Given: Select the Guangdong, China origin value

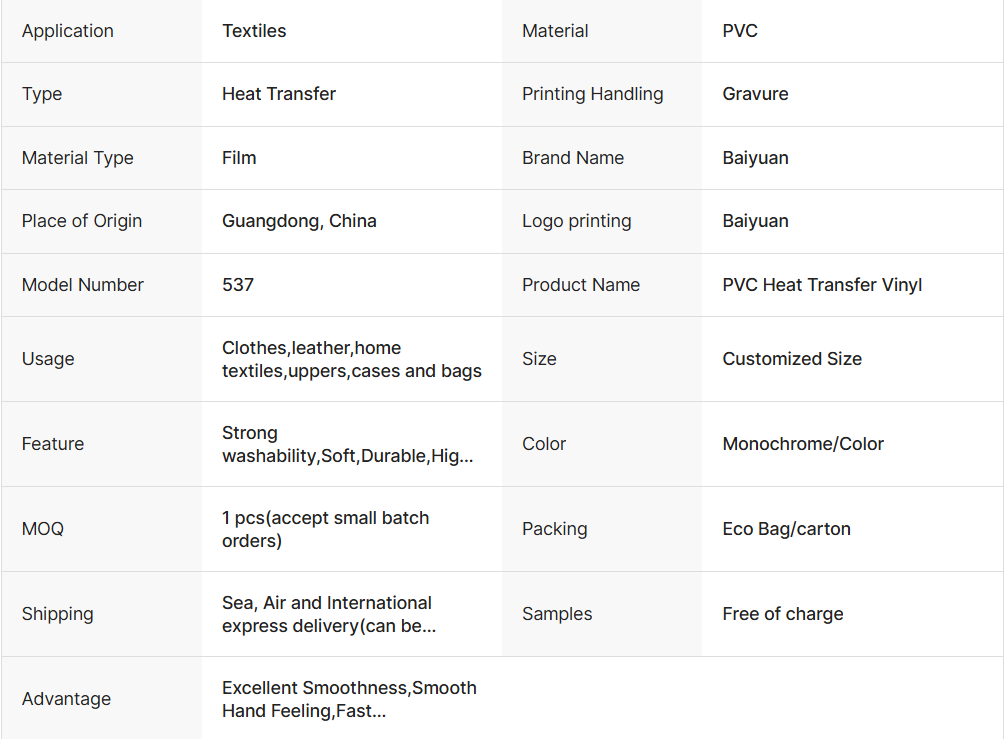Looking at the screenshot, I should (299, 221).
